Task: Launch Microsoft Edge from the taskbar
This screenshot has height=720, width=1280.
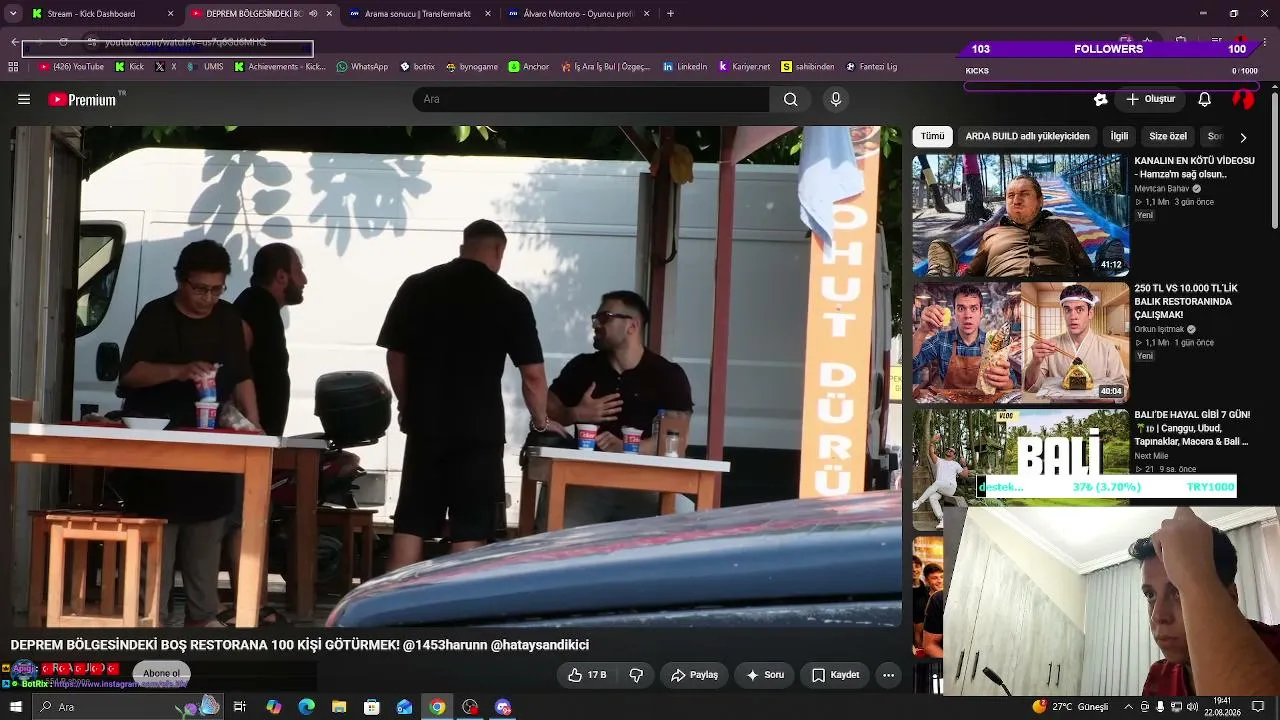Action: pyautogui.click(x=307, y=707)
